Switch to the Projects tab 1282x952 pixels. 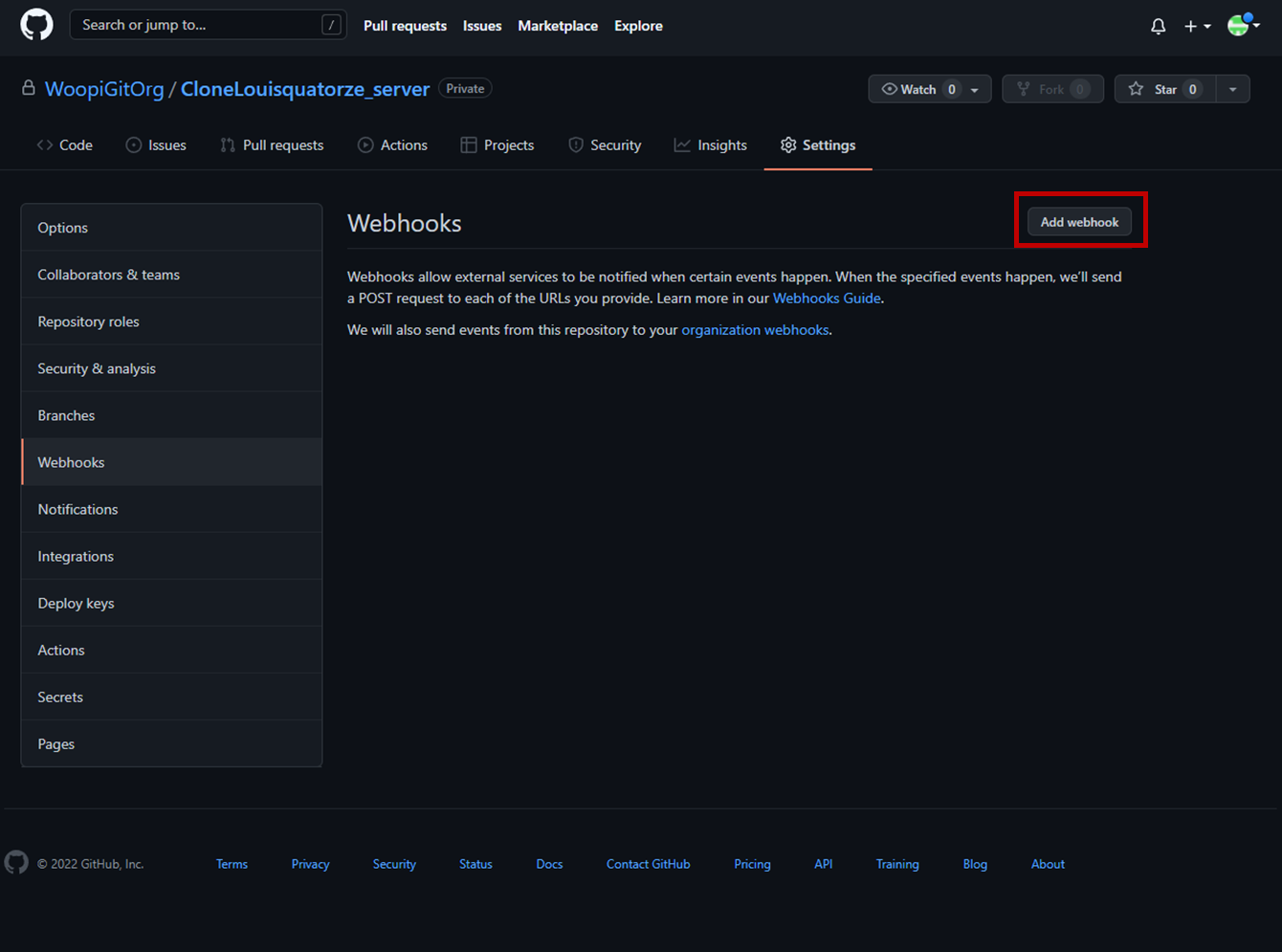[x=497, y=145]
